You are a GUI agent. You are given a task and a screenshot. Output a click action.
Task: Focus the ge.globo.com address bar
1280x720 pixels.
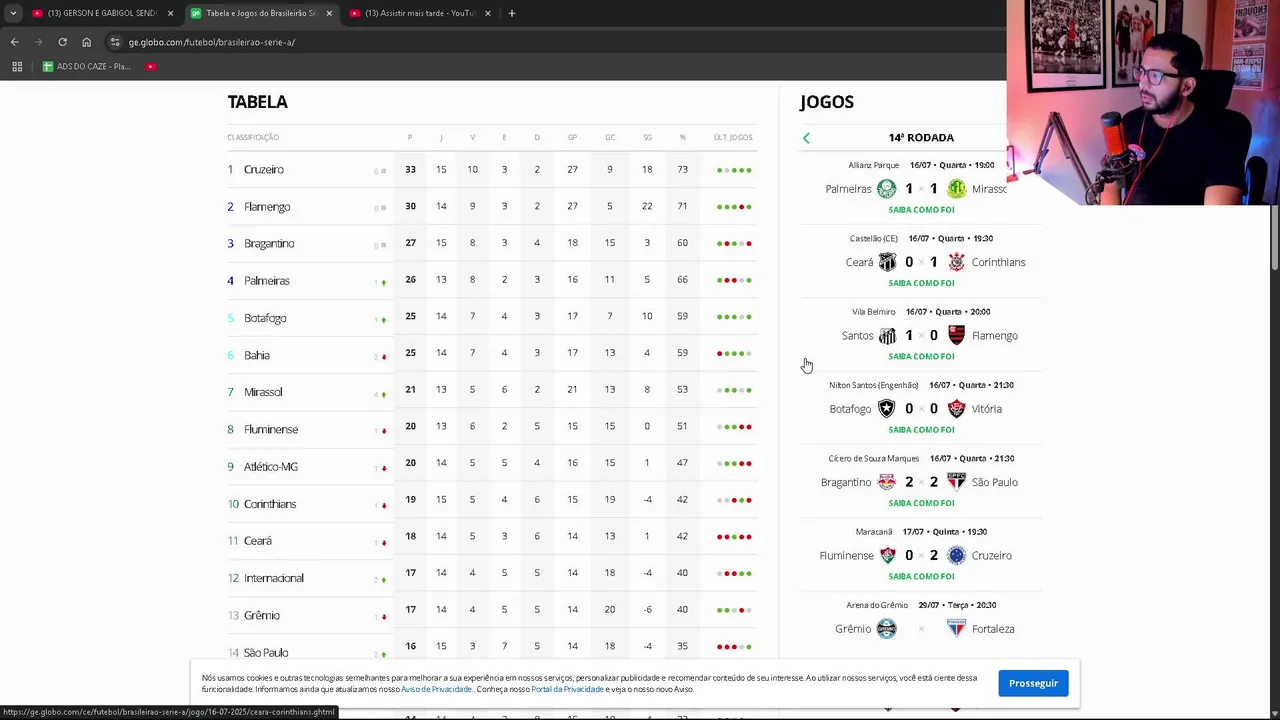[560, 42]
